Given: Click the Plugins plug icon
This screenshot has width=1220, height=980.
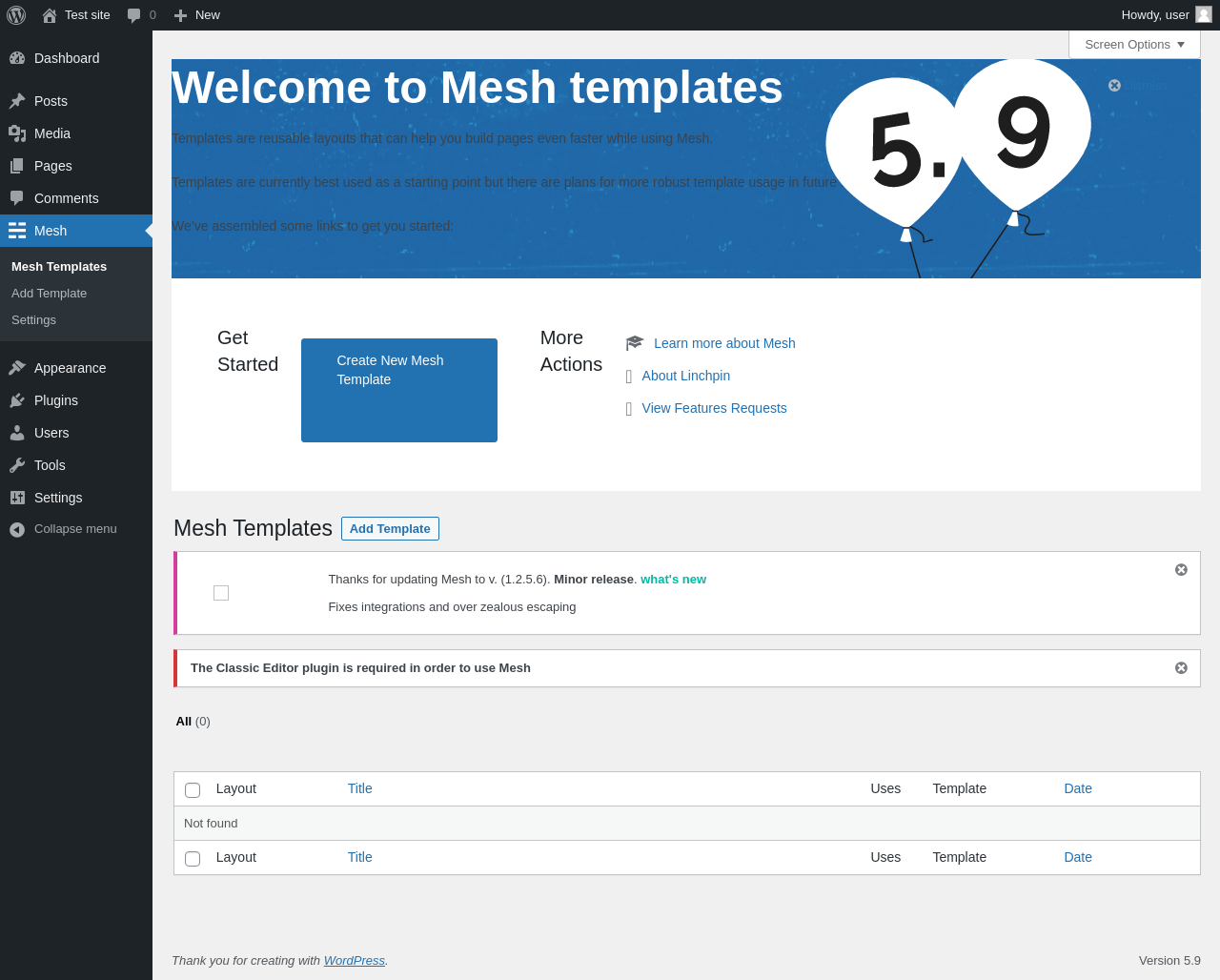Looking at the screenshot, I should (17, 400).
